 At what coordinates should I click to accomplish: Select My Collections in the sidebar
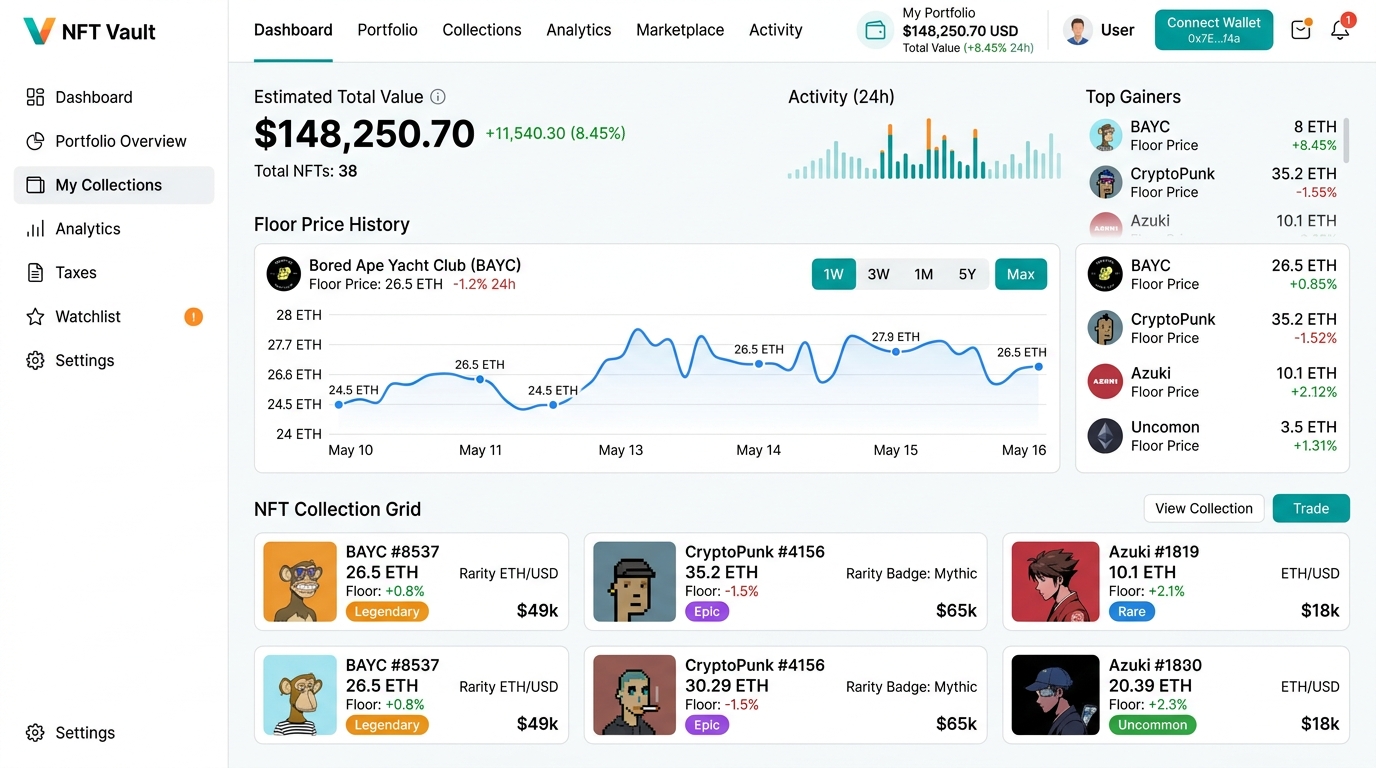click(x=114, y=185)
